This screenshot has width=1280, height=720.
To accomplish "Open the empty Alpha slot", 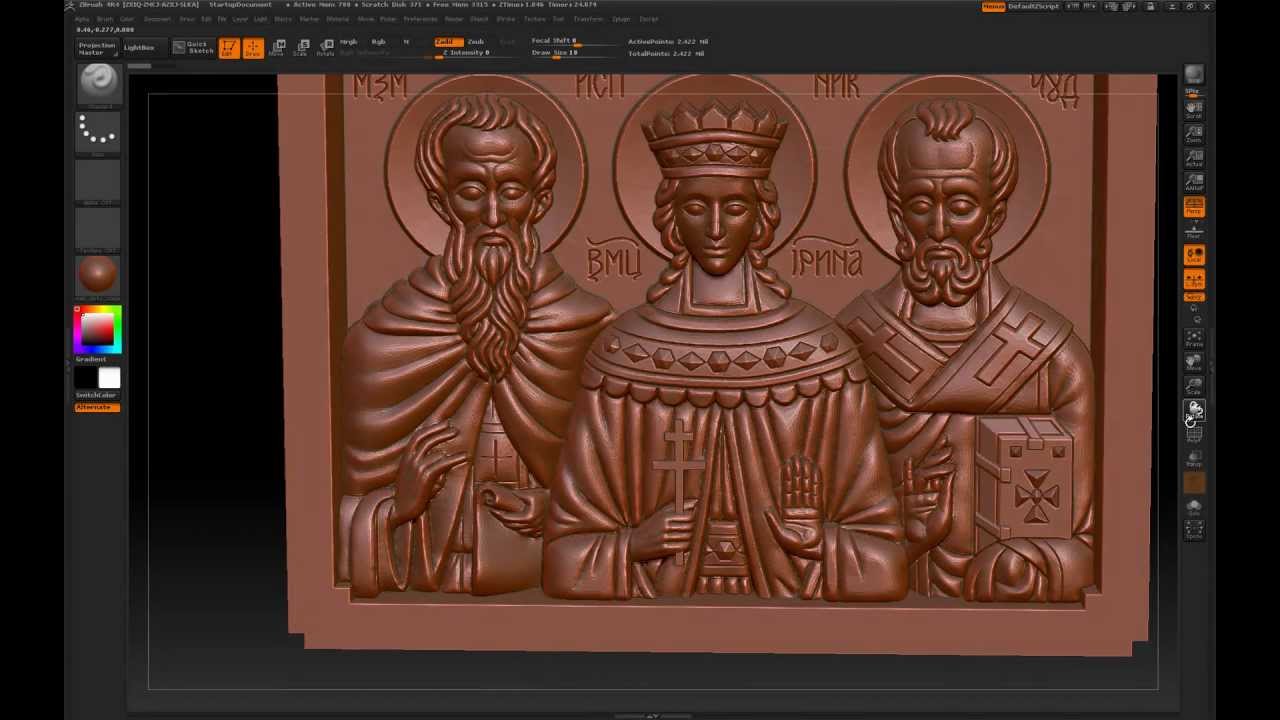I will pyautogui.click(x=98, y=180).
